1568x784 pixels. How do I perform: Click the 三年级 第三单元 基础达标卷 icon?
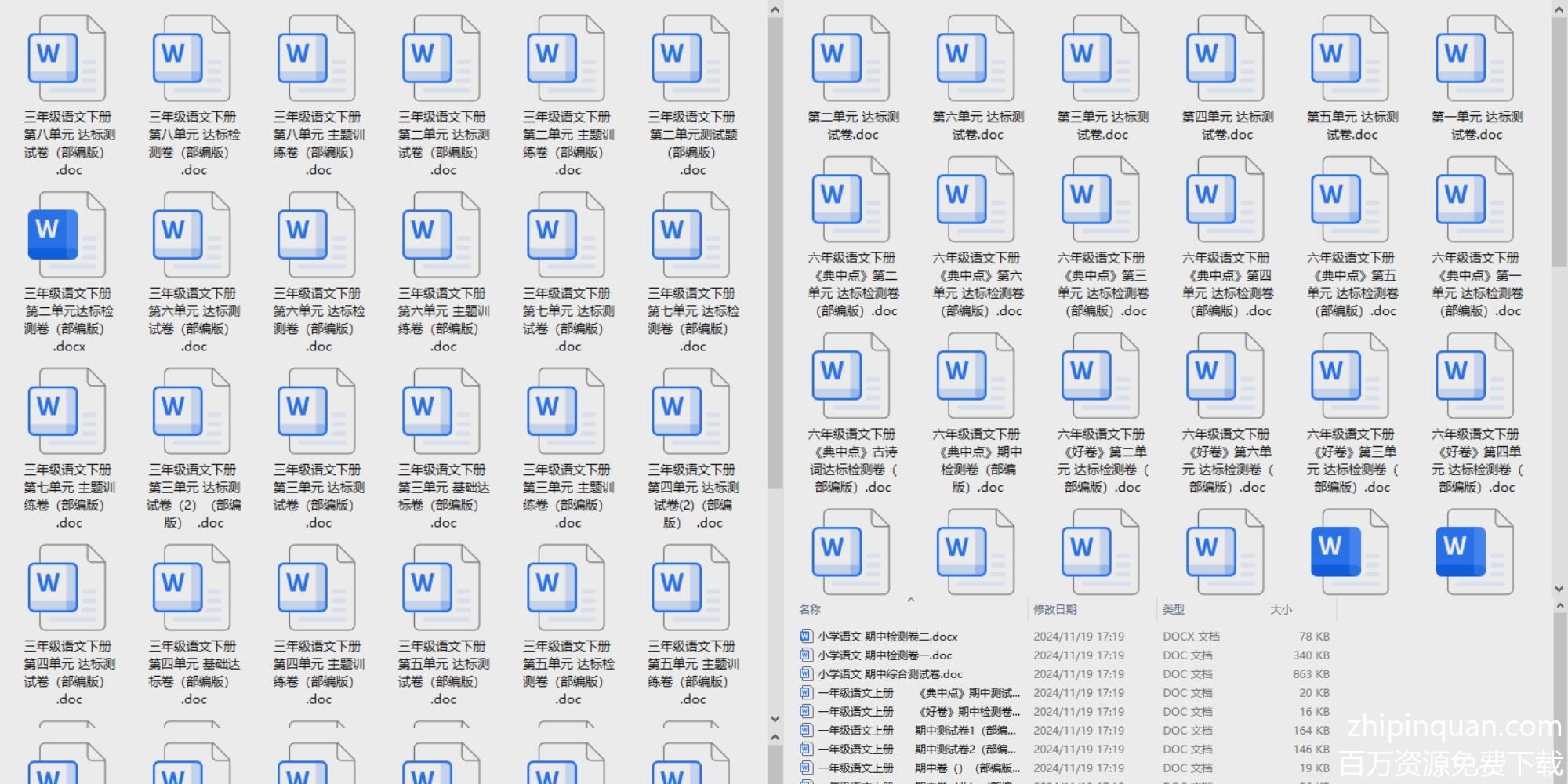pyautogui.click(x=441, y=411)
